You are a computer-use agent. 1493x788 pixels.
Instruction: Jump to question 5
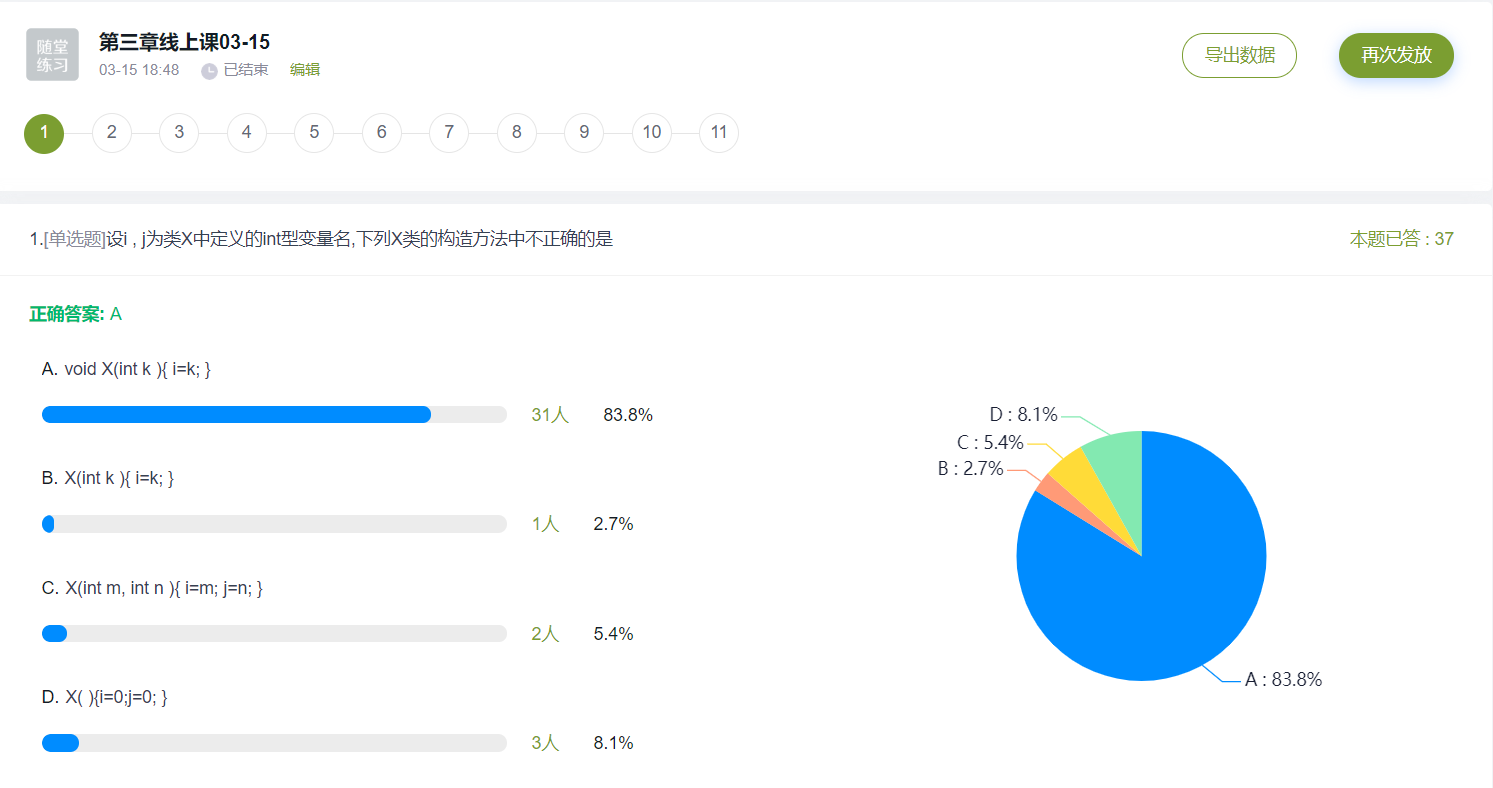point(314,133)
